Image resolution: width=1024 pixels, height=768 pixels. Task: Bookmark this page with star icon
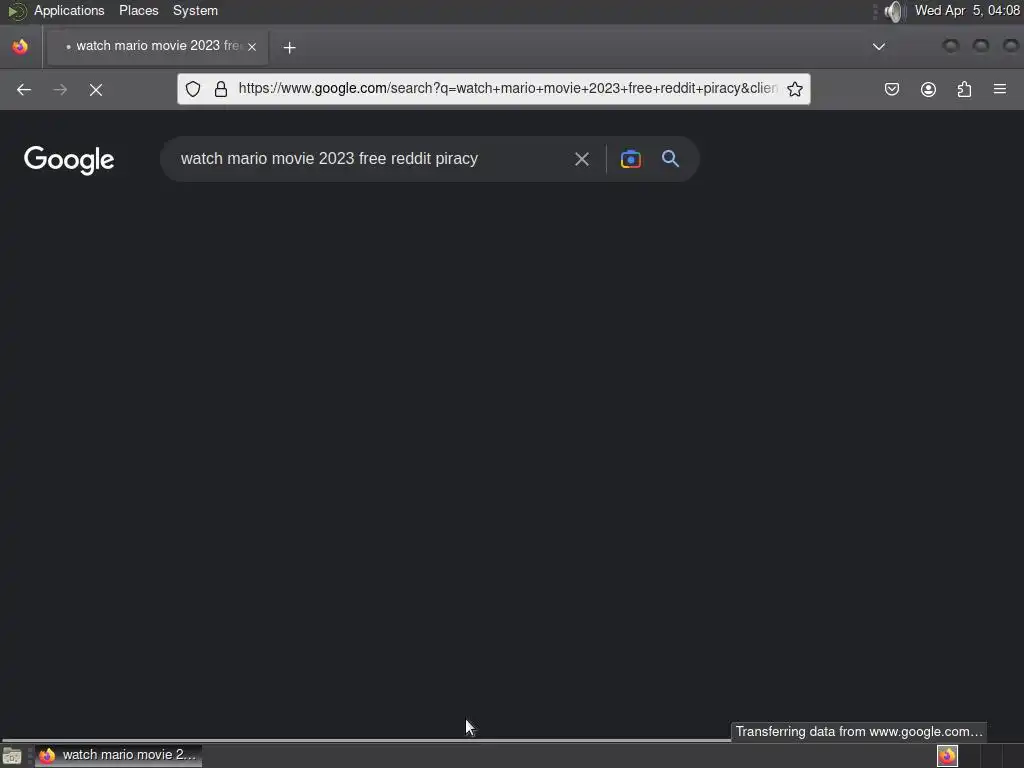point(795,89)
